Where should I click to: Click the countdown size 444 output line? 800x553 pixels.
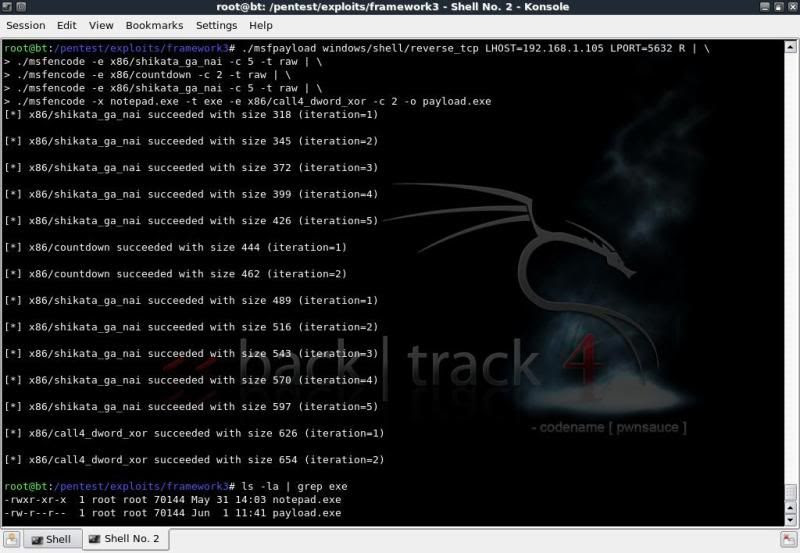point(176,247)
